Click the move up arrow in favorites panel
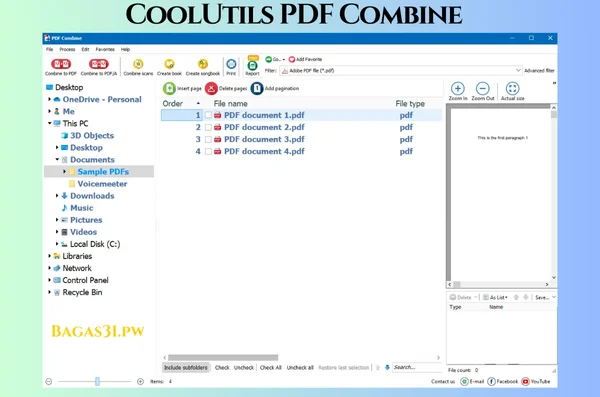This screenshot has width=600, height=397. pyautogui.click(x=516, y=297)
